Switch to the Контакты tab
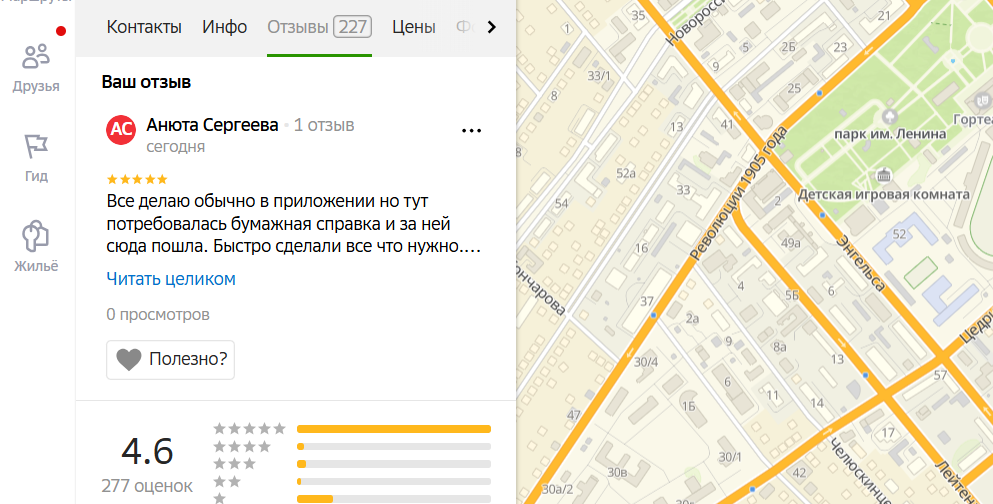 coord(144,27)
